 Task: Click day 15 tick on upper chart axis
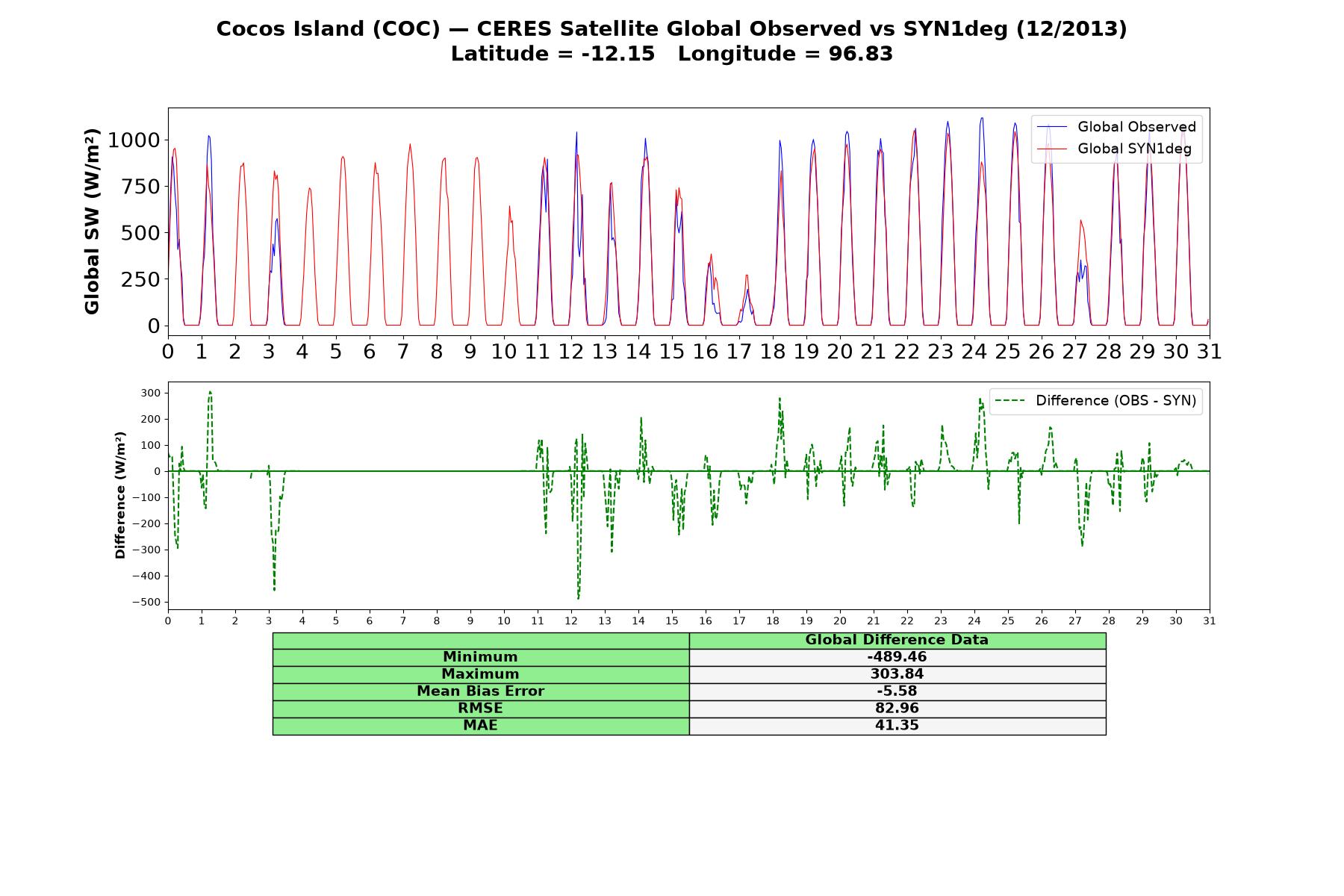click(672, 352)
